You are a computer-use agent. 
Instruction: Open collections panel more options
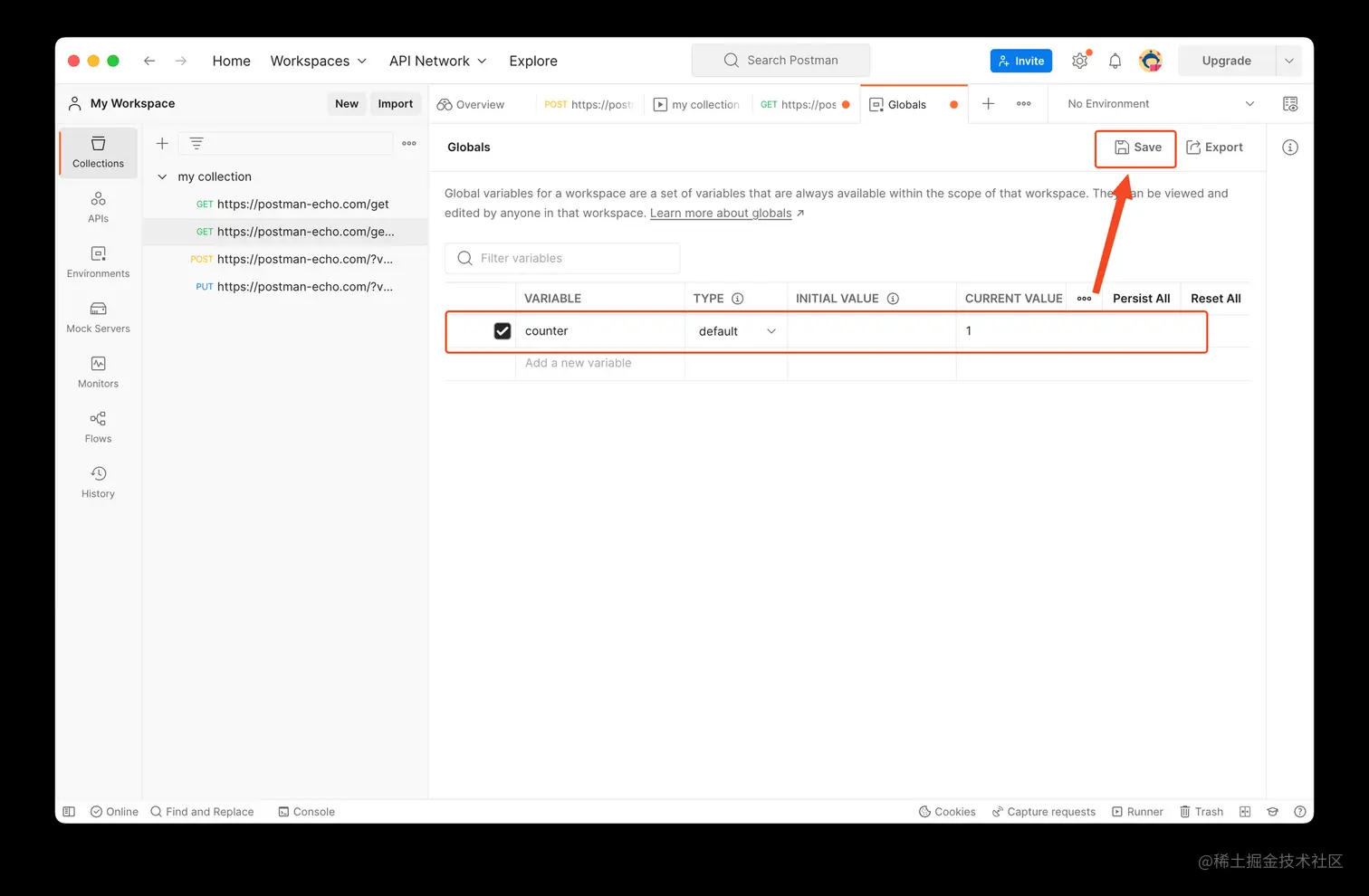[409, 143]
